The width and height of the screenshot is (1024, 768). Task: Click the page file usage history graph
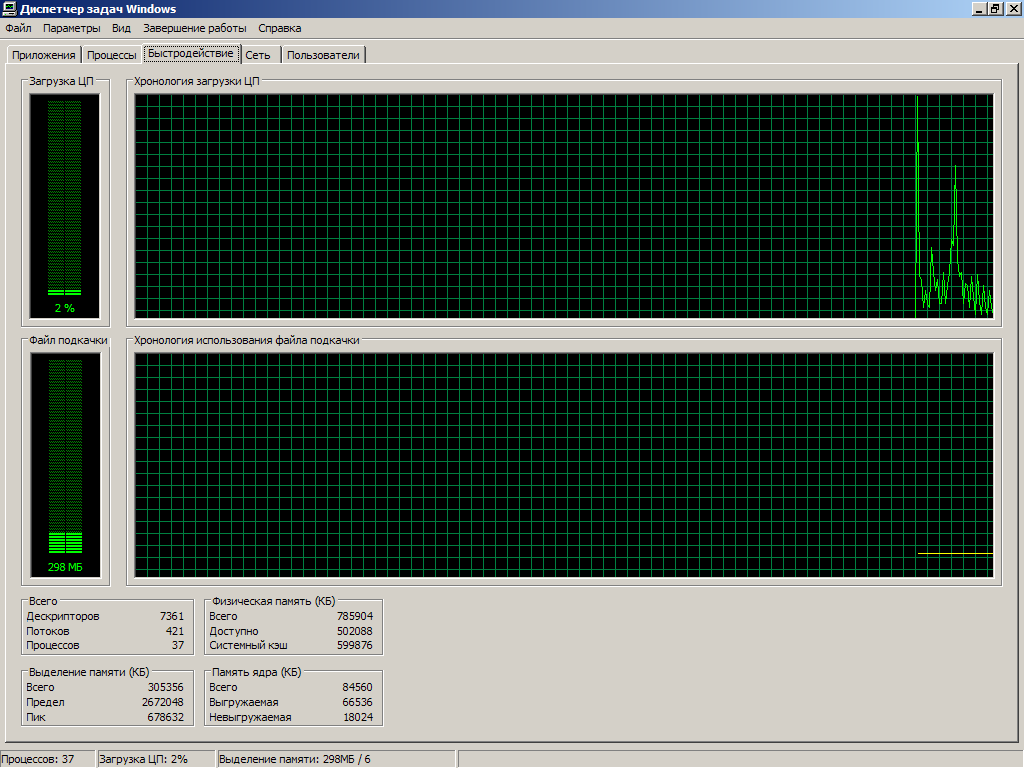(x=563, y=465)
